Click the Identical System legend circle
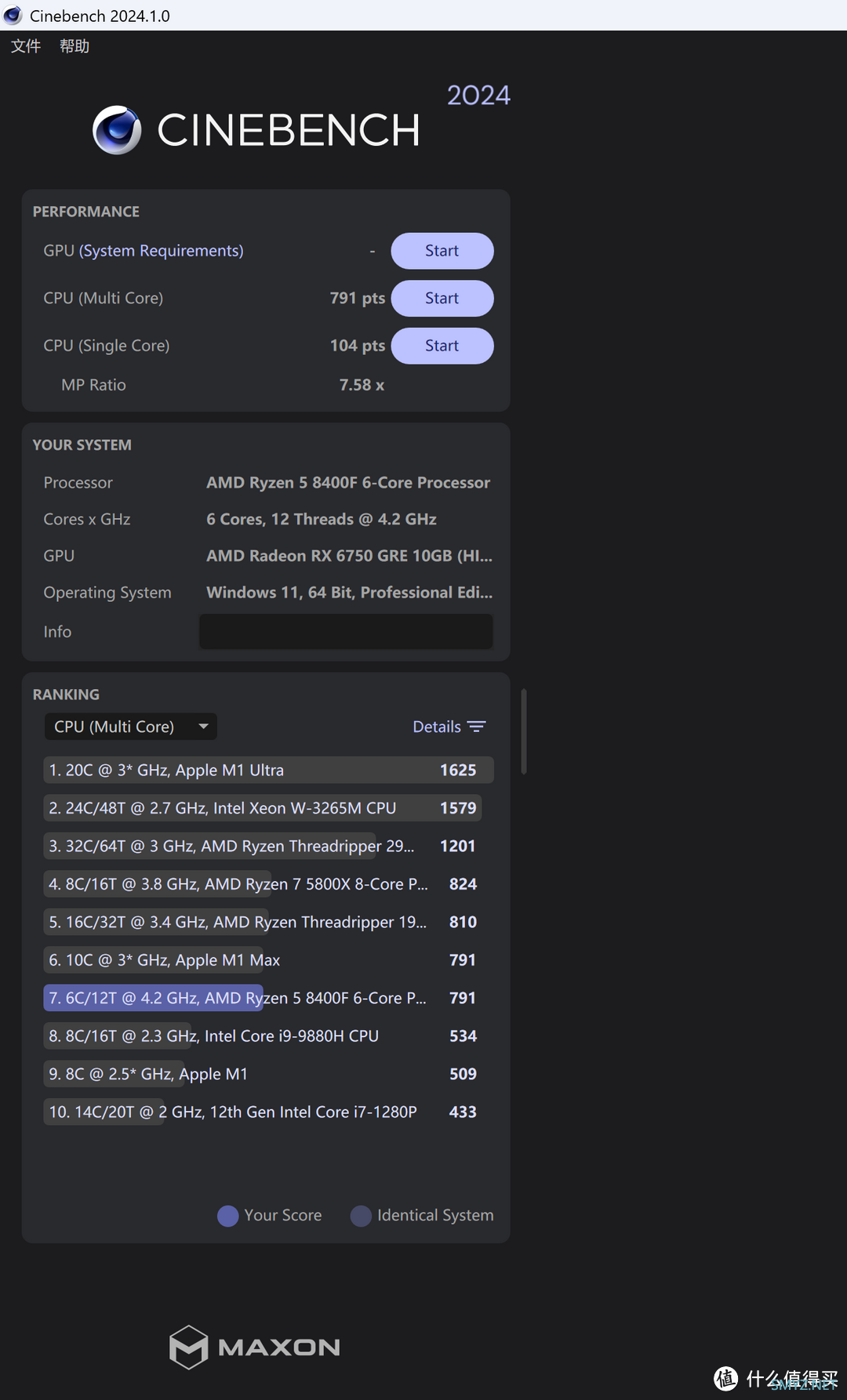 point(361,1216)
